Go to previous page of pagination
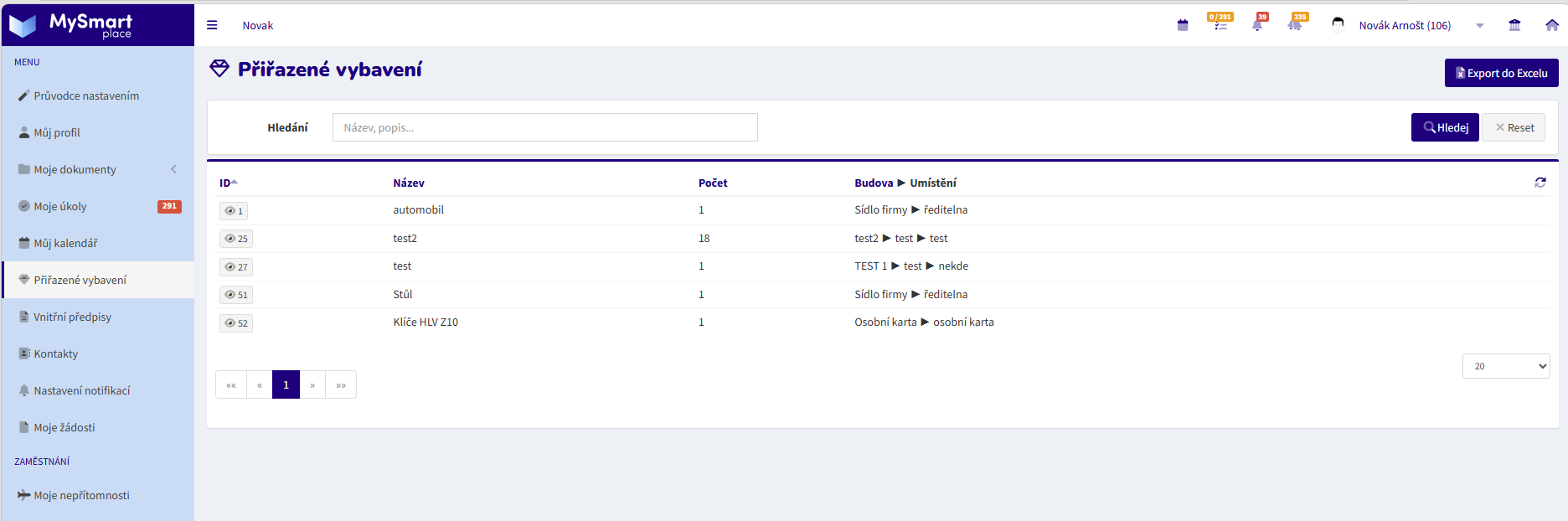 click(x=260, y=384)
